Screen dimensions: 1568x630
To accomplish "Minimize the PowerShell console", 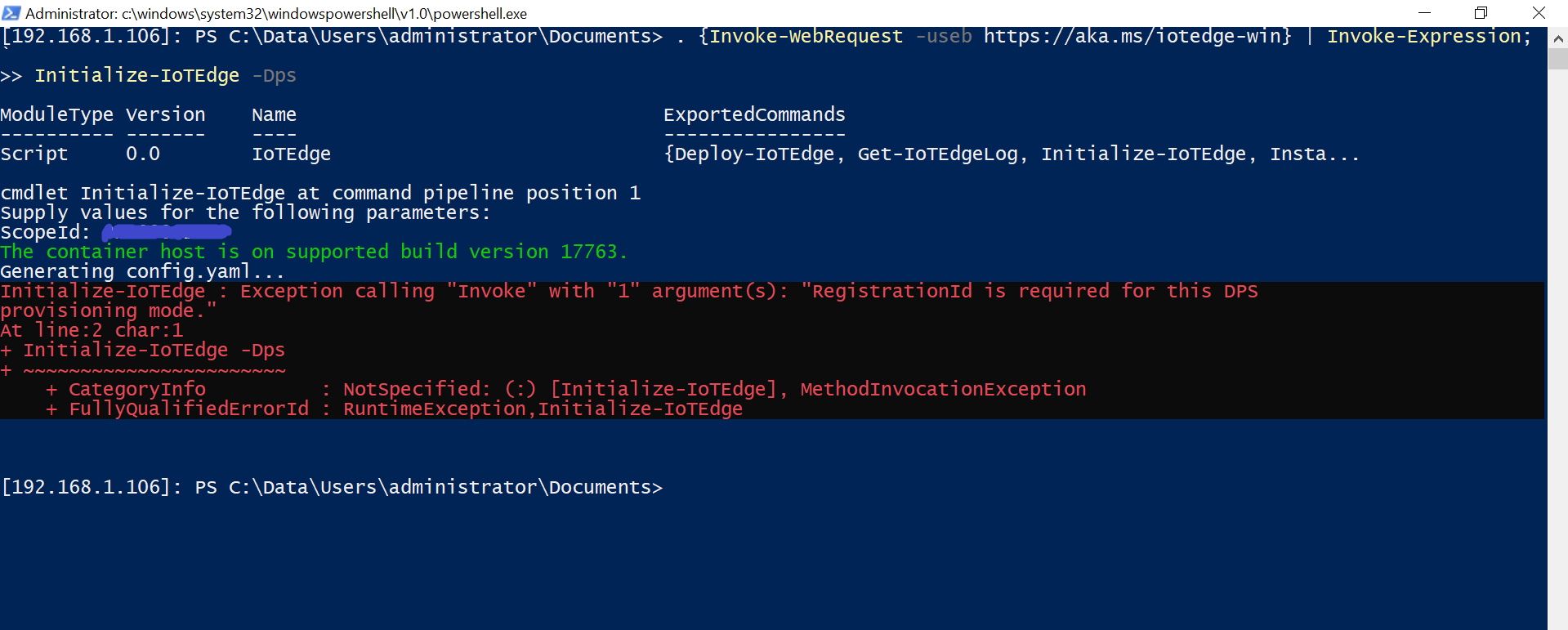I will coord(1425,13).
